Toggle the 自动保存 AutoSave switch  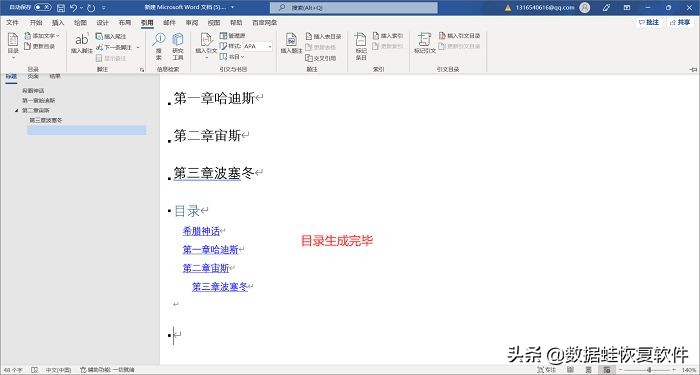[x=42, y=8]
